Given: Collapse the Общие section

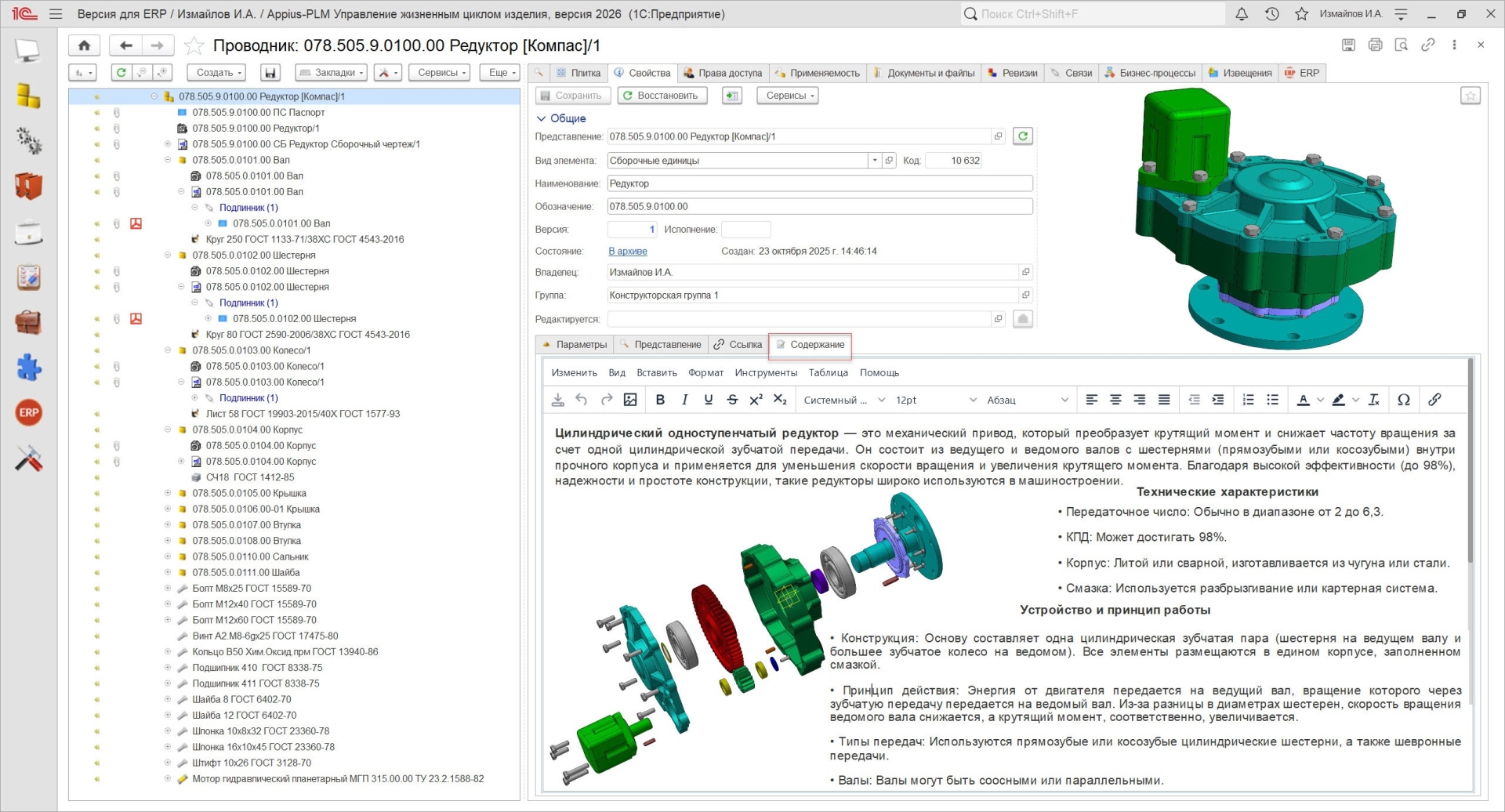Looking at the screenshot, I should pyautogui.click(x=541, y=118).
